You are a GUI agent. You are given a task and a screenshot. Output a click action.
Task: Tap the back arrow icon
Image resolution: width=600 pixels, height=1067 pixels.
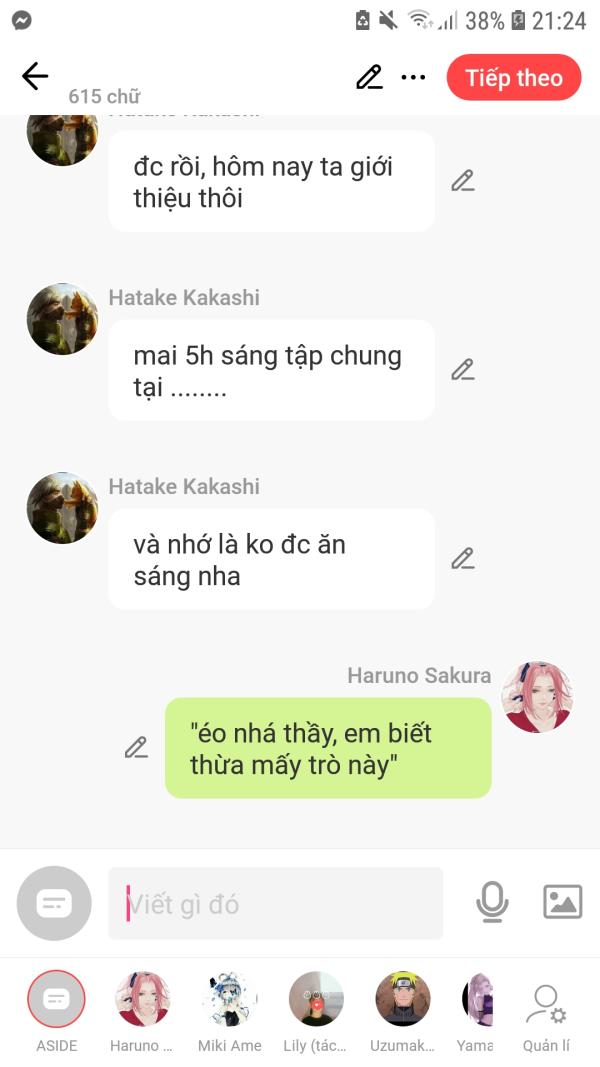point(35,76)
